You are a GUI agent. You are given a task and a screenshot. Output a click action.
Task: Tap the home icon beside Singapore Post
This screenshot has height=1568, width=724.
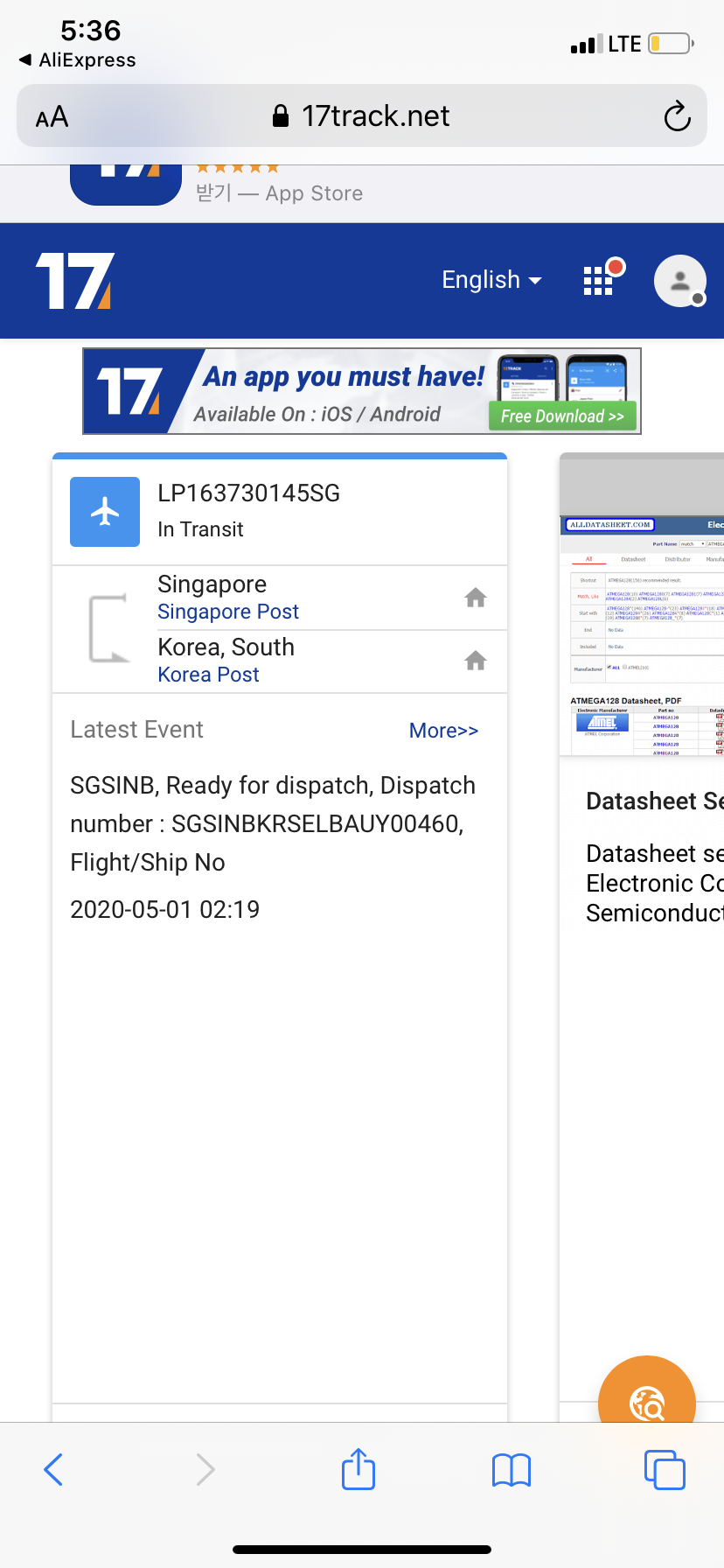pyautogui.click(x=476, y=598)
